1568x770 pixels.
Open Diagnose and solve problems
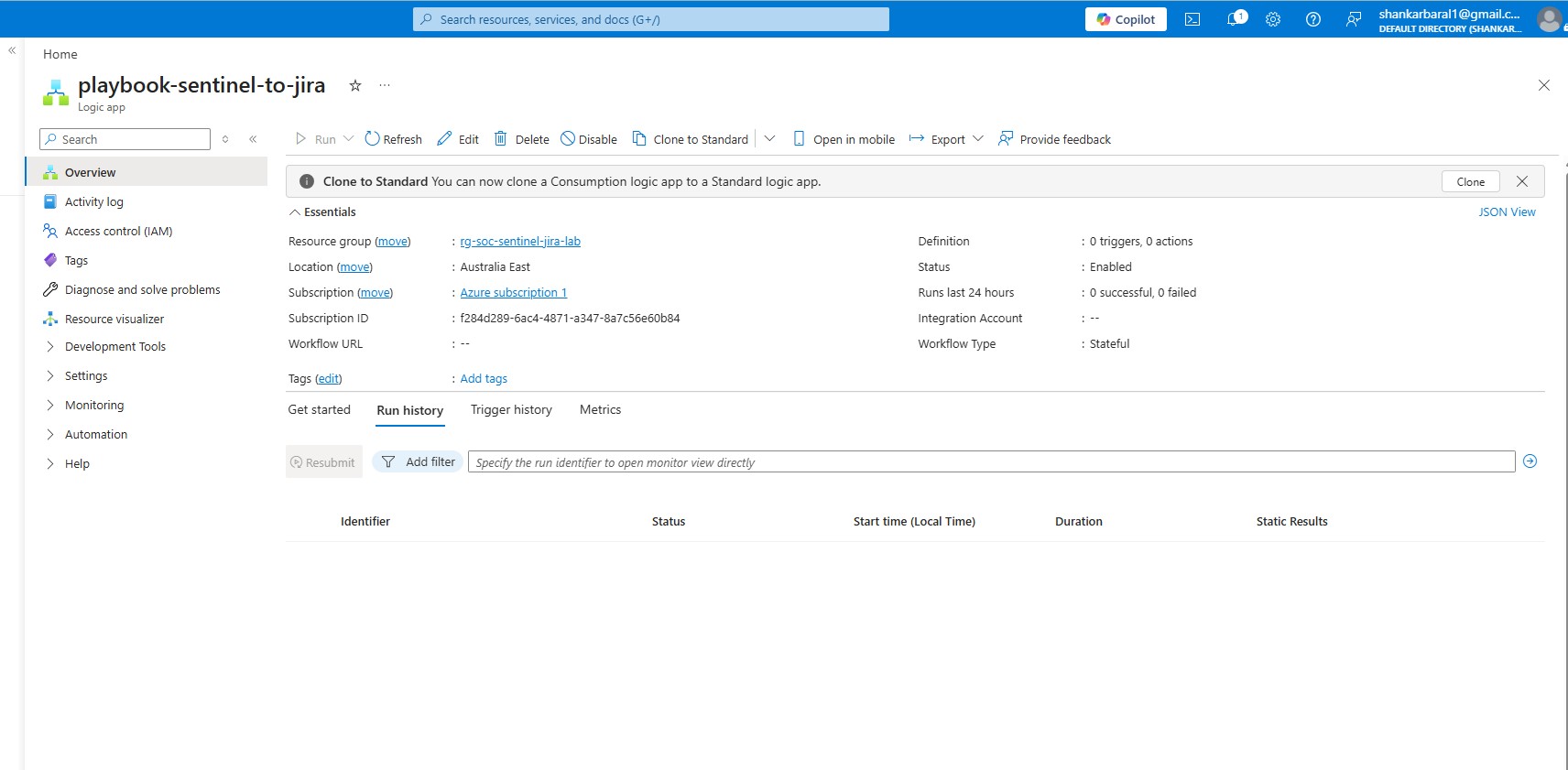tap(142, 289)
